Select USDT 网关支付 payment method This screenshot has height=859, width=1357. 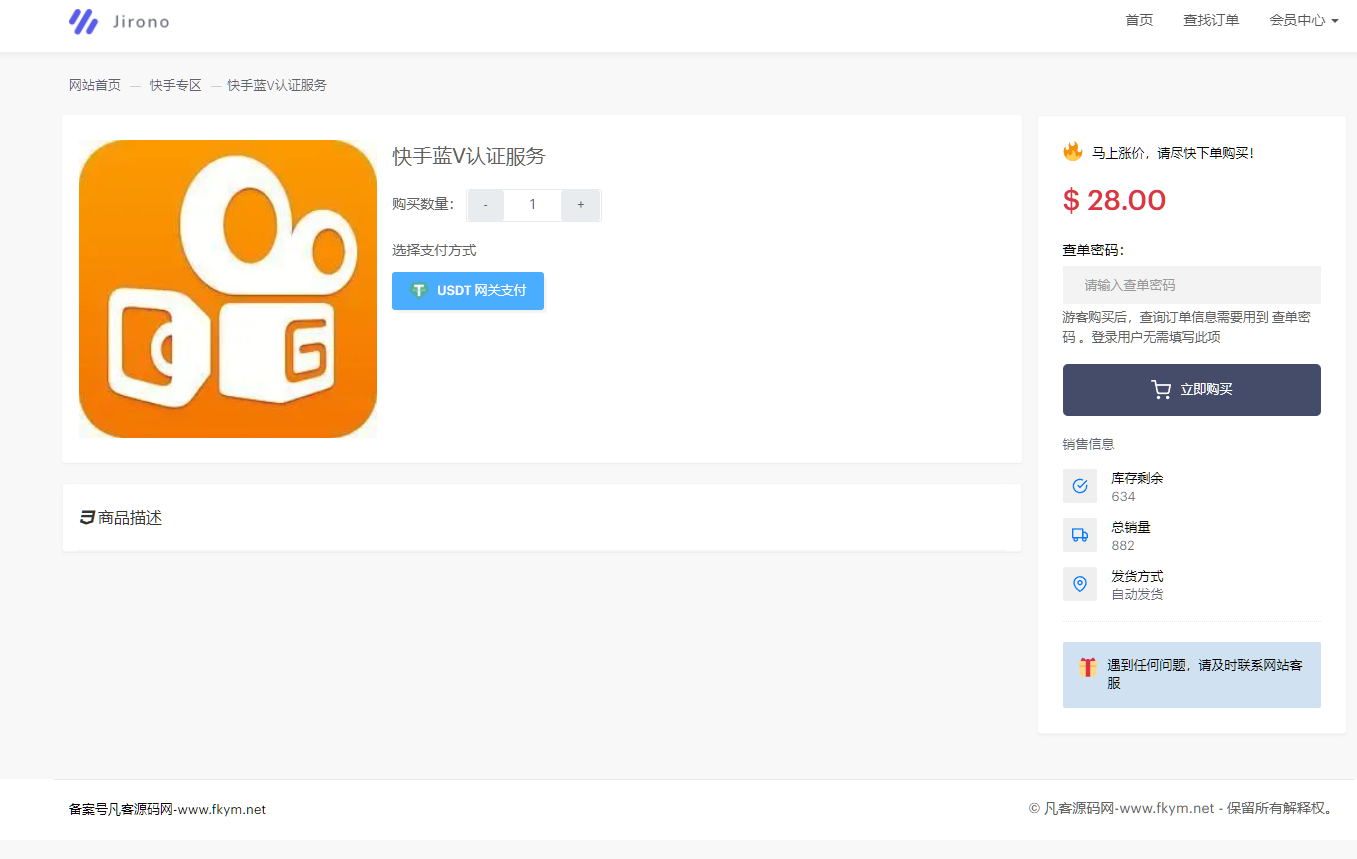pyautogui.click(x=468, y=291)
